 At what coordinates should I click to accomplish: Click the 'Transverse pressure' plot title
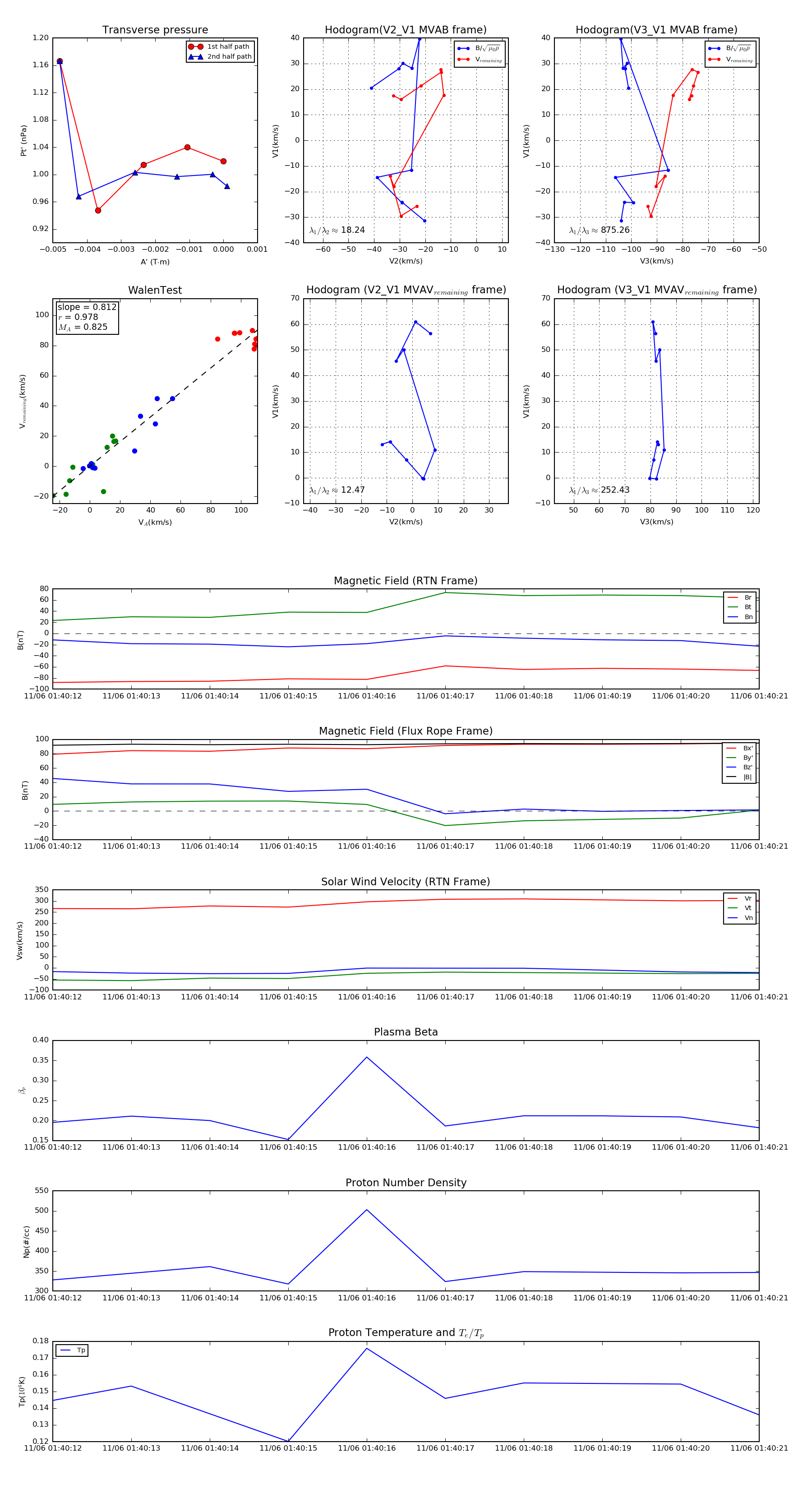155,30
